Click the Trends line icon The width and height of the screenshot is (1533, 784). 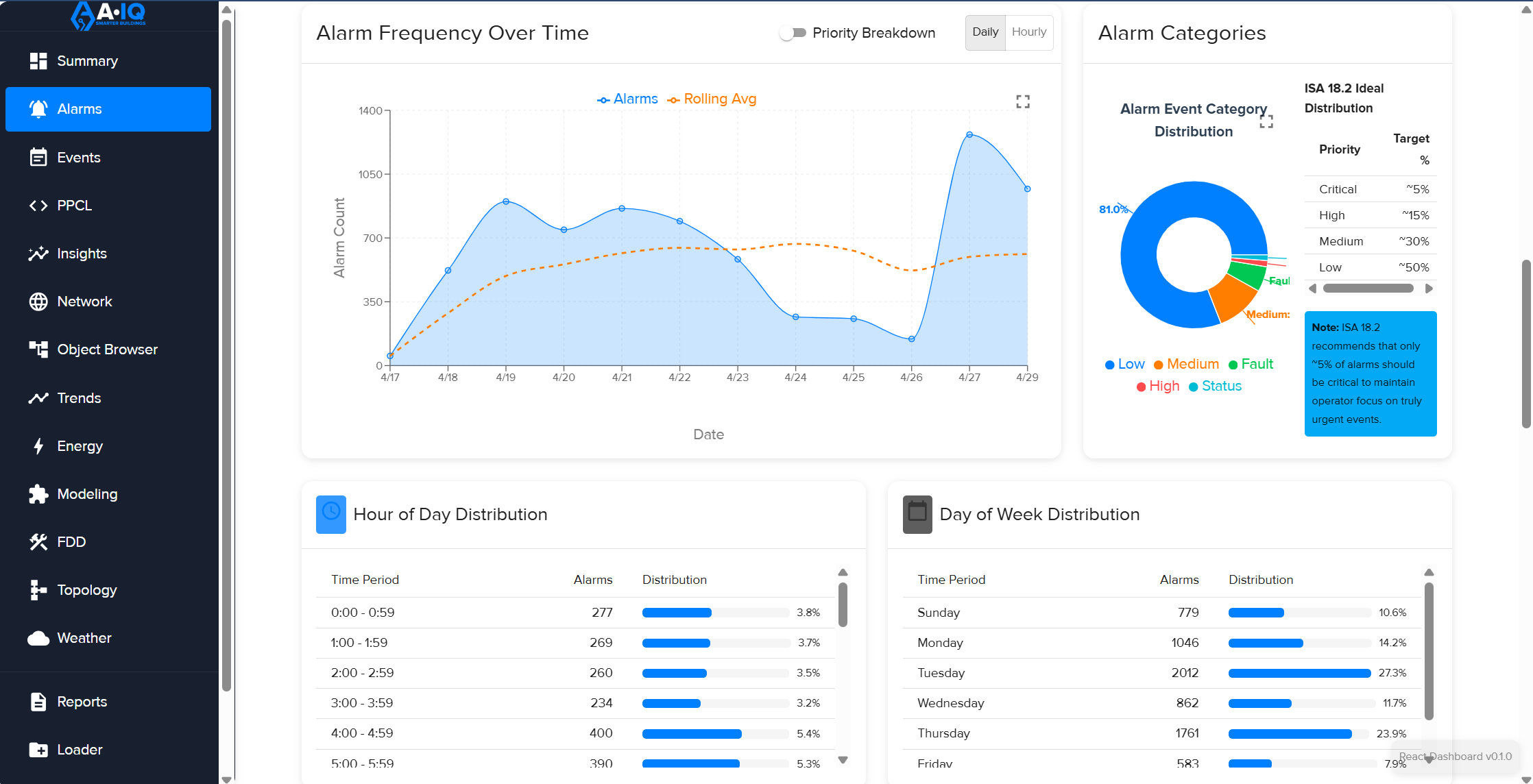[x=38, y=398]
